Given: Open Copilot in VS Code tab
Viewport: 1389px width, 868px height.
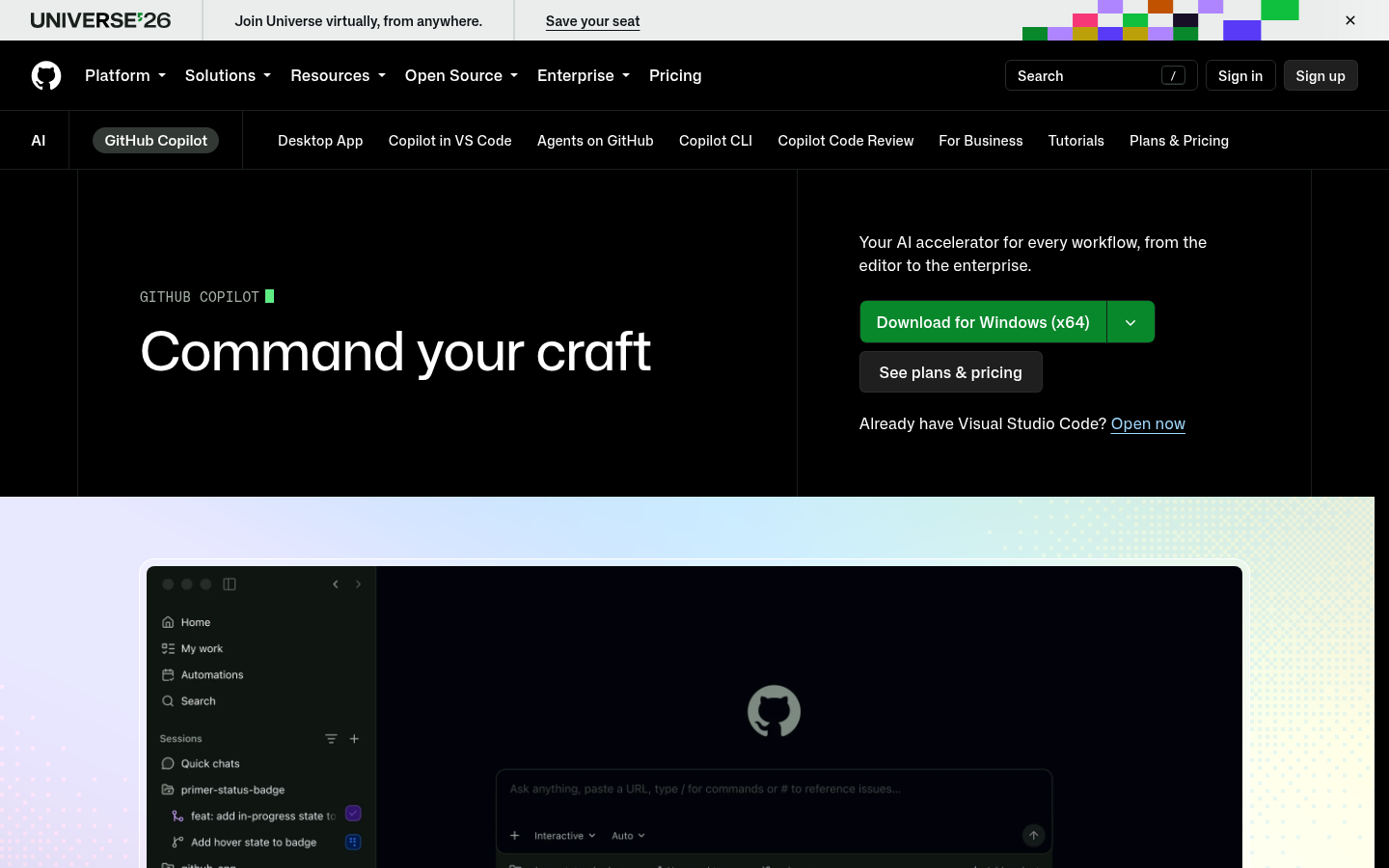Looking at the screenshot, I should point(449,141).
